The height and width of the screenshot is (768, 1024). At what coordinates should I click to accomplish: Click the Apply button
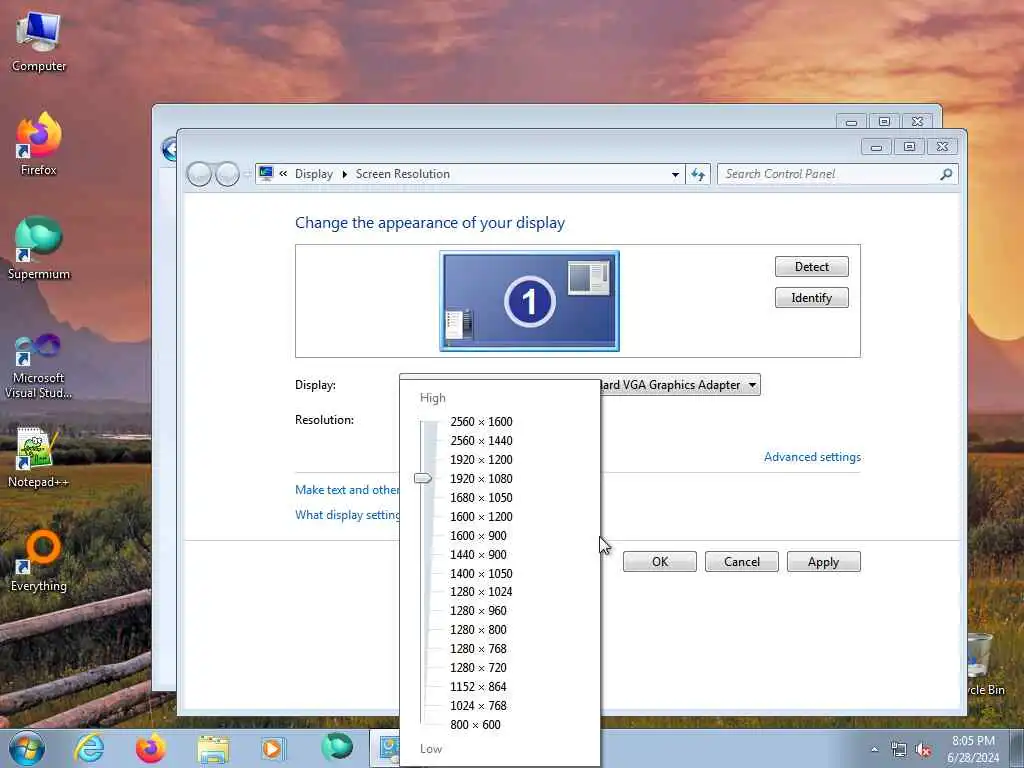coord(824,562)
